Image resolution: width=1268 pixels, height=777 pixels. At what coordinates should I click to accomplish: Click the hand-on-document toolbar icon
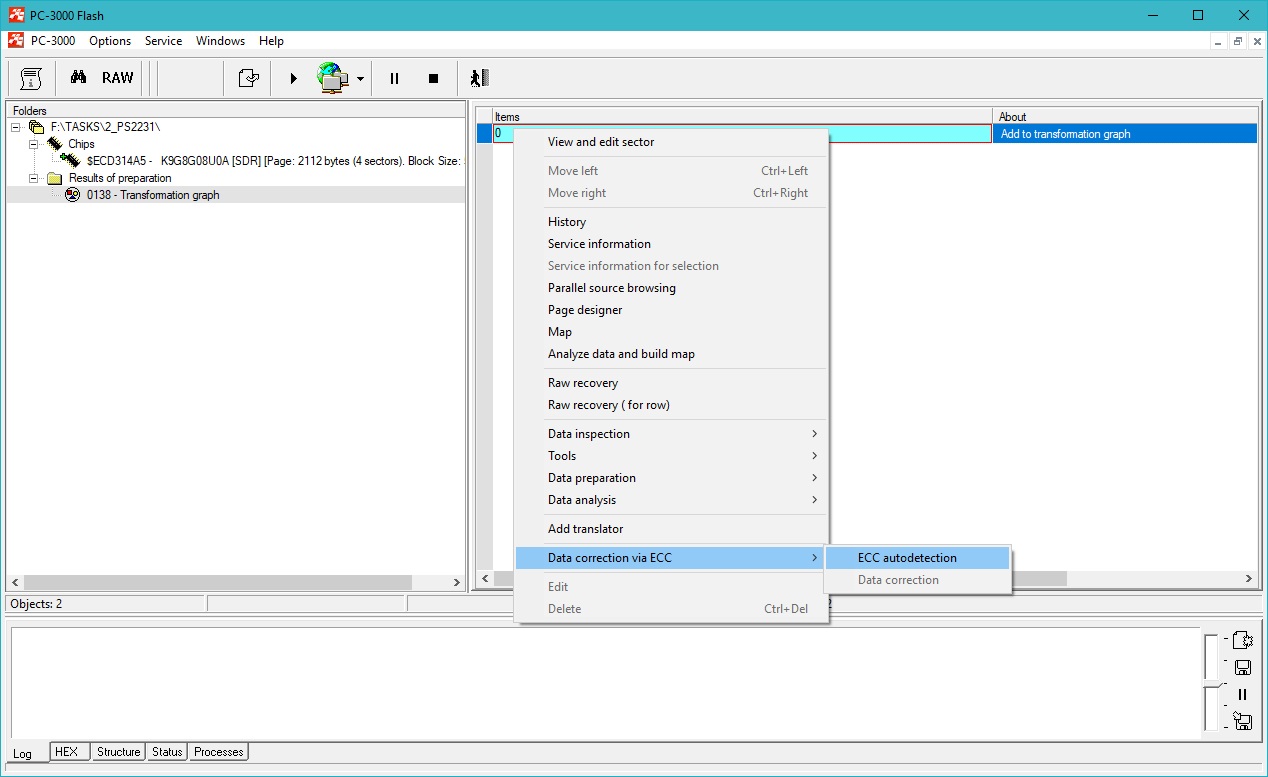[248, 78]
